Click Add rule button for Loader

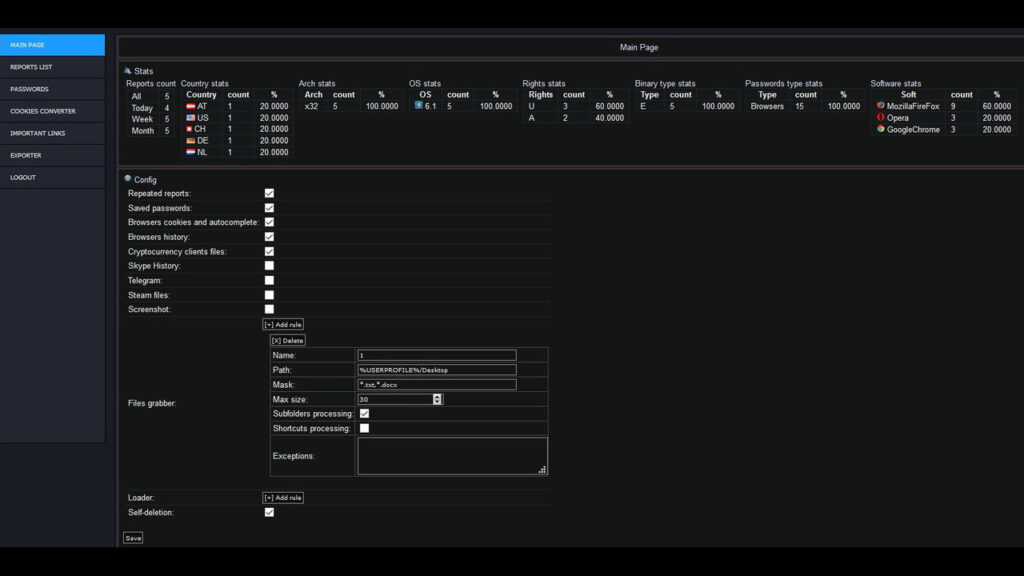pyautogui.click(x=283, y=498)
